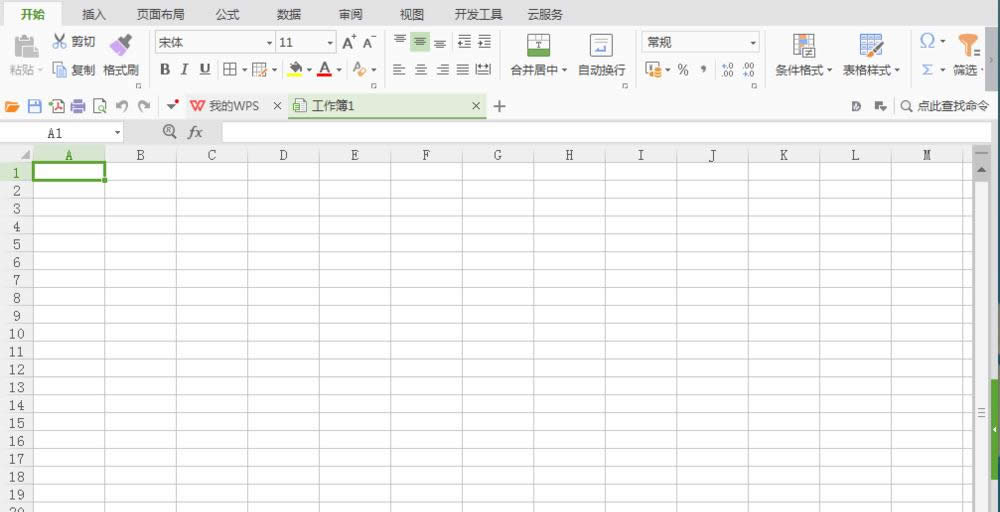
Task: Click the Increase font size icon
Action: [349, 42]
